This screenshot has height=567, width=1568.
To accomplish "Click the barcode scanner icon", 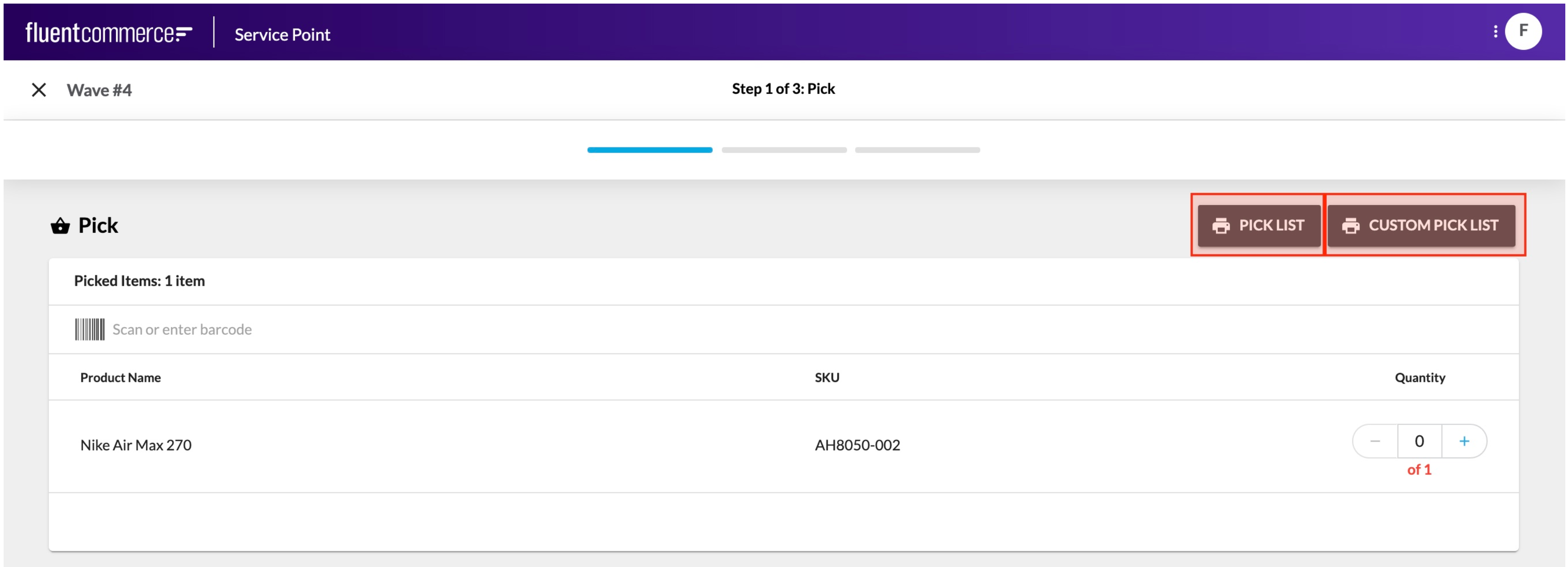I will 89,329.
